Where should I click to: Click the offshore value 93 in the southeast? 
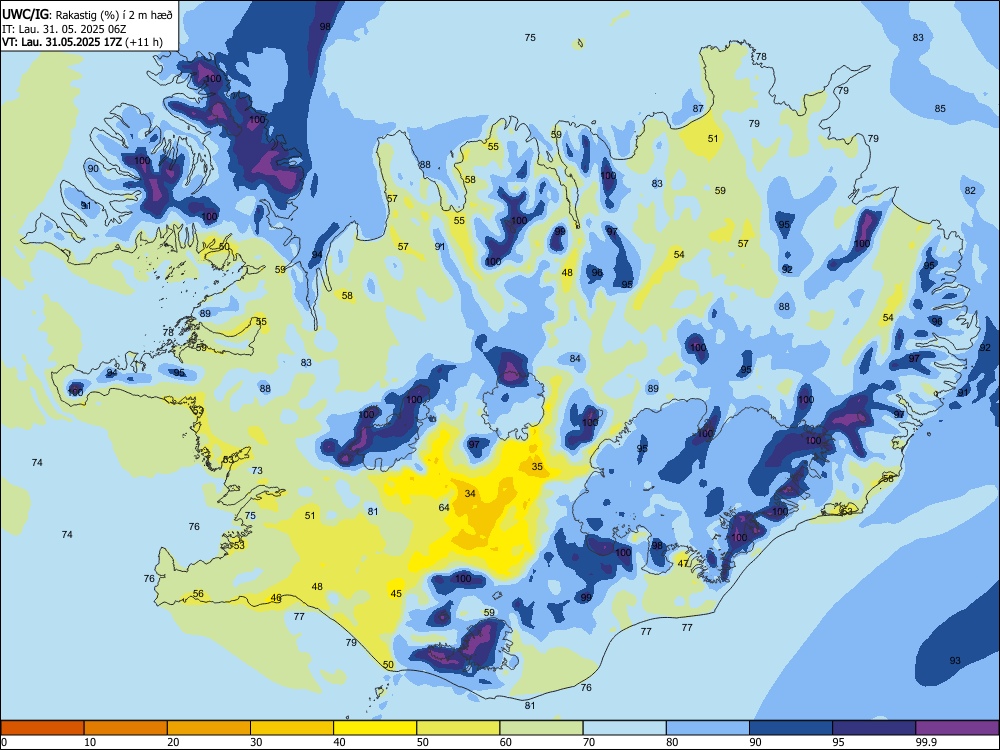point(955,661)
